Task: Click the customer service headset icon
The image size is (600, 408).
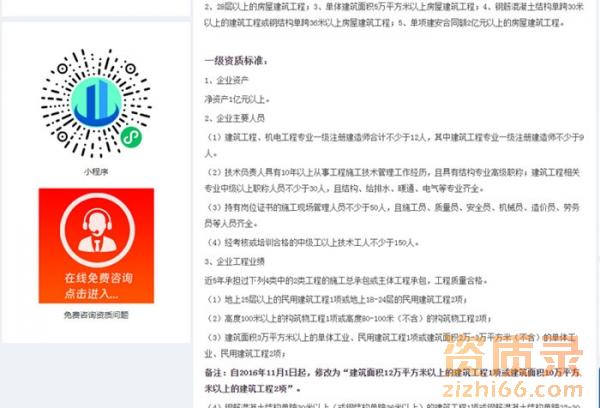Action: (x=97, y=230)
